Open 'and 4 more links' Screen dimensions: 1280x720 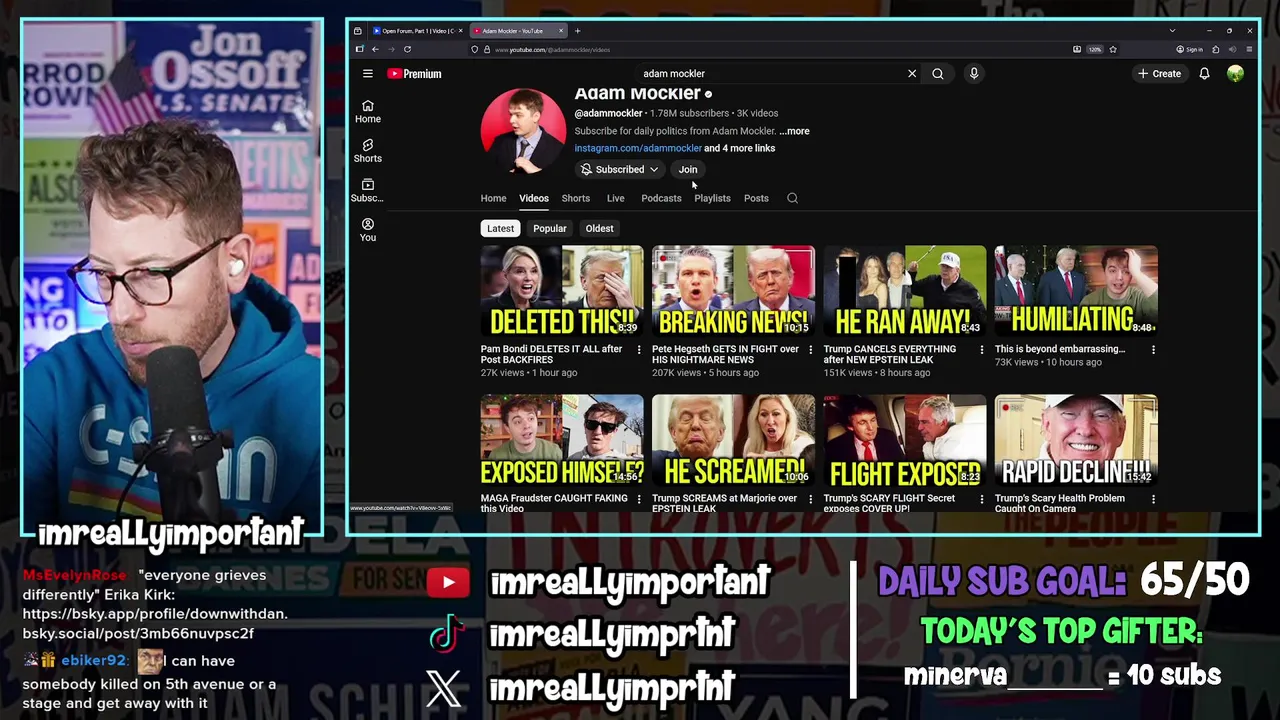tap(740, 148)
